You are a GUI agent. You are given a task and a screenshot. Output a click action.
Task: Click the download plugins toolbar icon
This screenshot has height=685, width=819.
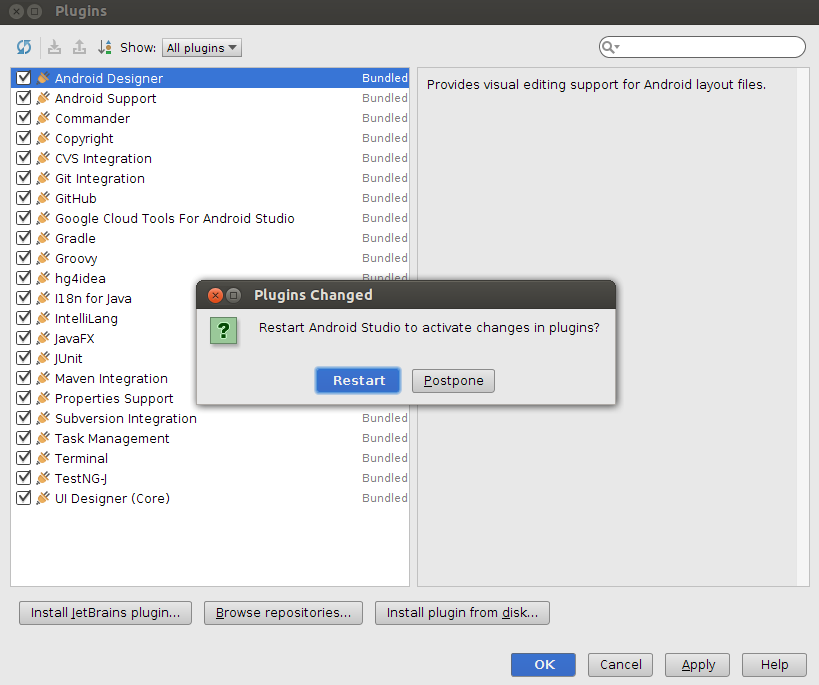54,48
